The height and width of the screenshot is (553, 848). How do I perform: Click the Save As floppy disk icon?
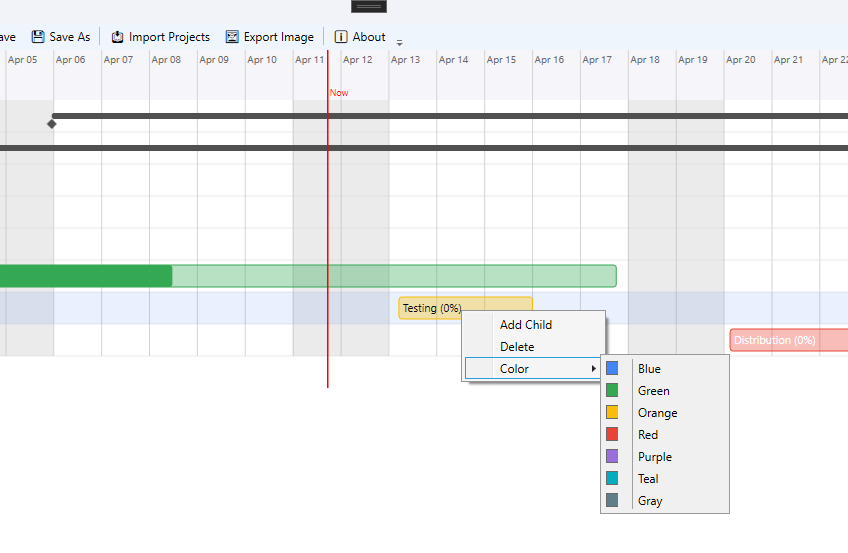coord(38,37)
